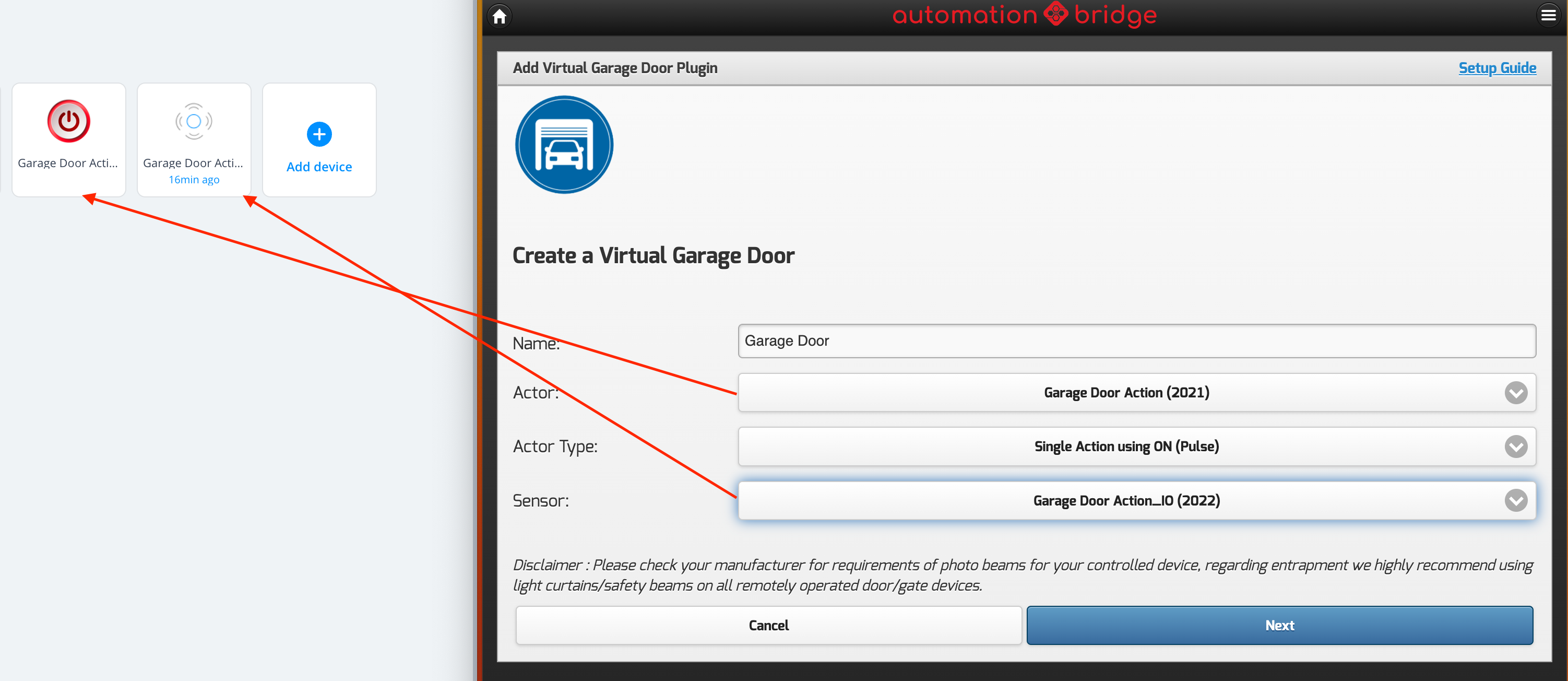Click the sensor signal icon

pos(194,121)
